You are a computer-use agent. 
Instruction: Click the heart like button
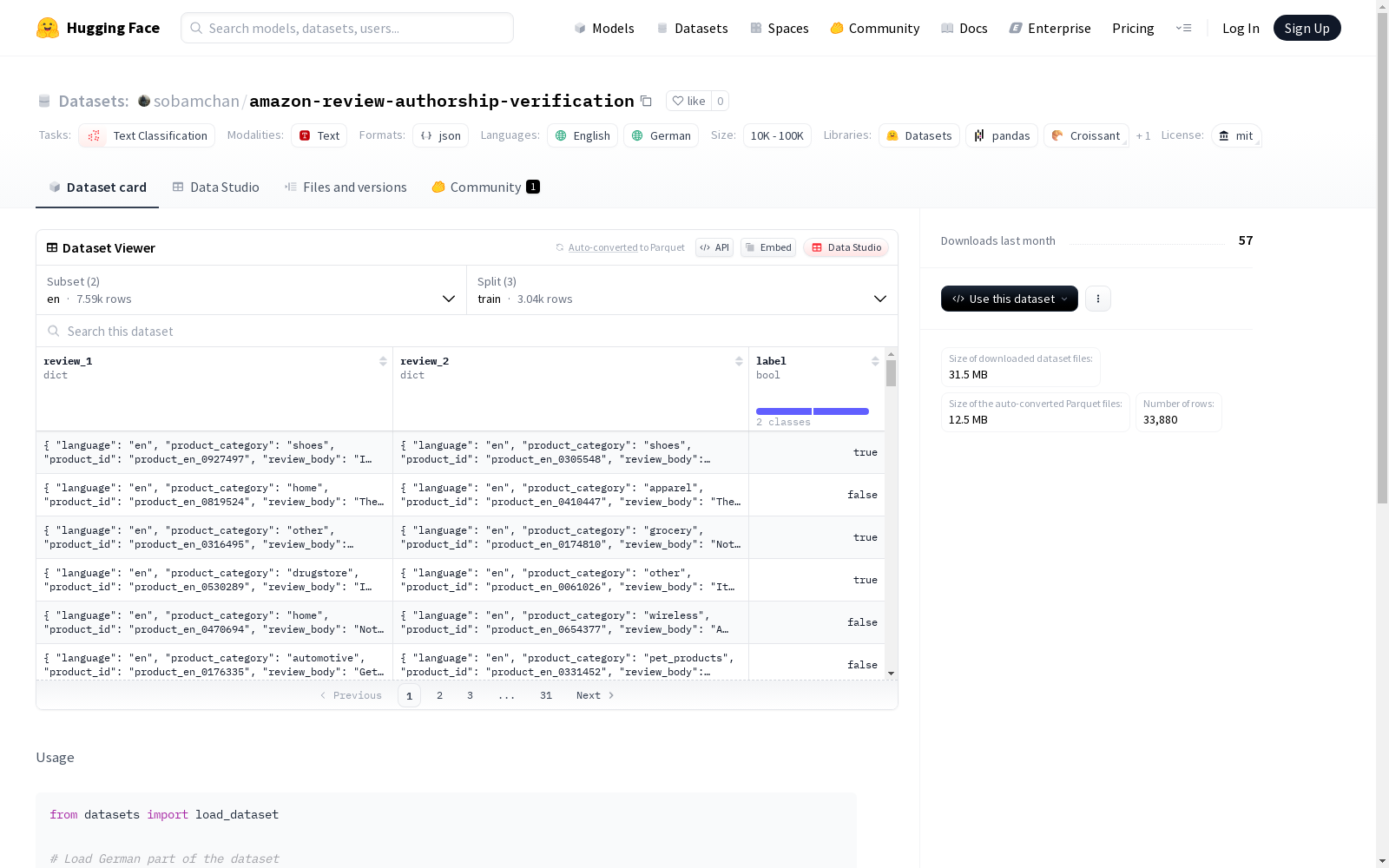pos(688,101)
